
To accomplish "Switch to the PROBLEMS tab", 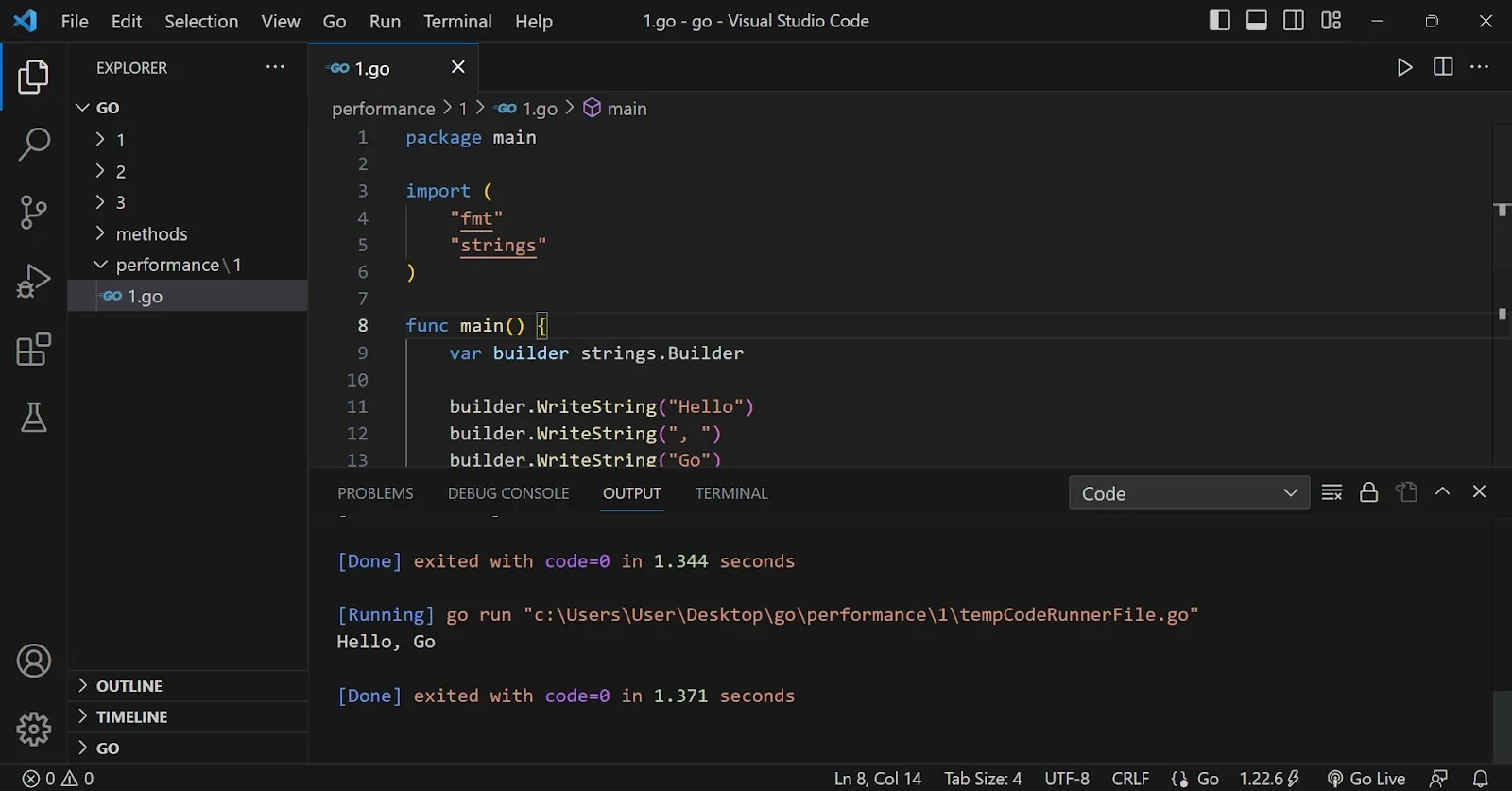I will pyautogui.click(x=375, y=493).
